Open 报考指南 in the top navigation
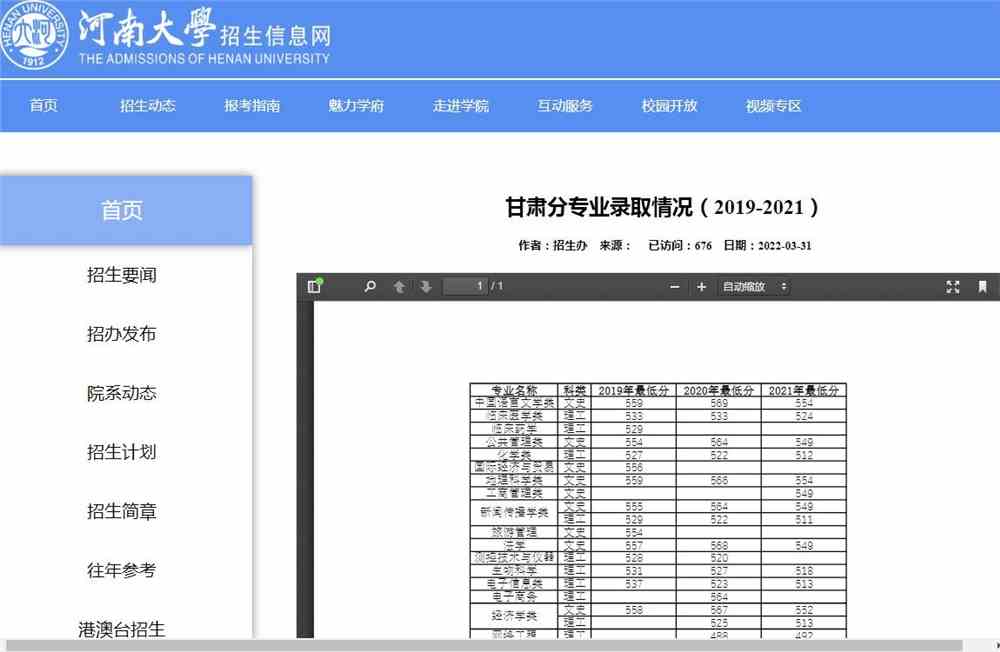The width and height of the screenshot is (1000, 652). [x=252, y=106]
